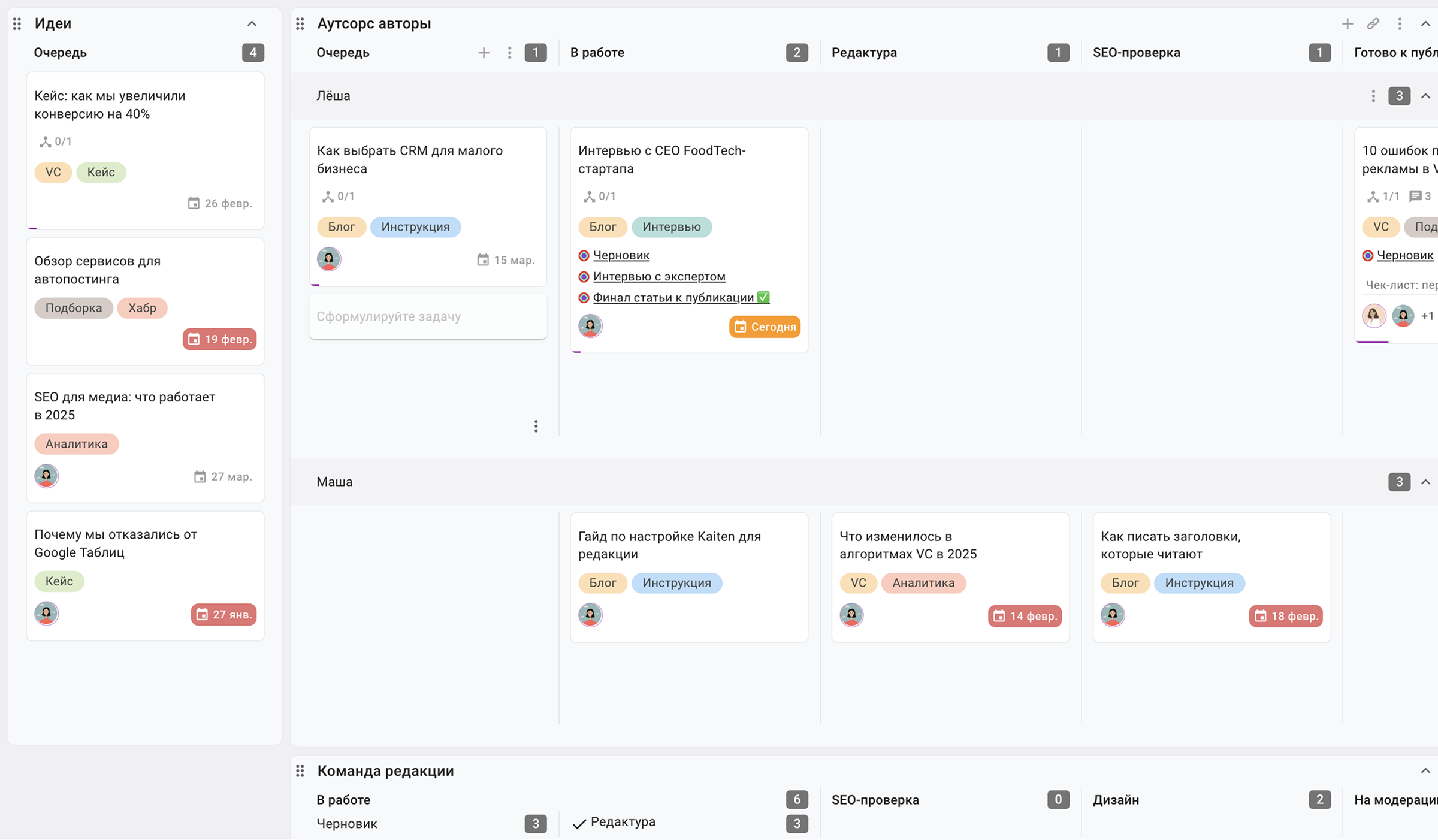Open the card Обзор сервисов для автопостинга
The width and height of the screenshot is (1438, 840).
tap(97, 270)
